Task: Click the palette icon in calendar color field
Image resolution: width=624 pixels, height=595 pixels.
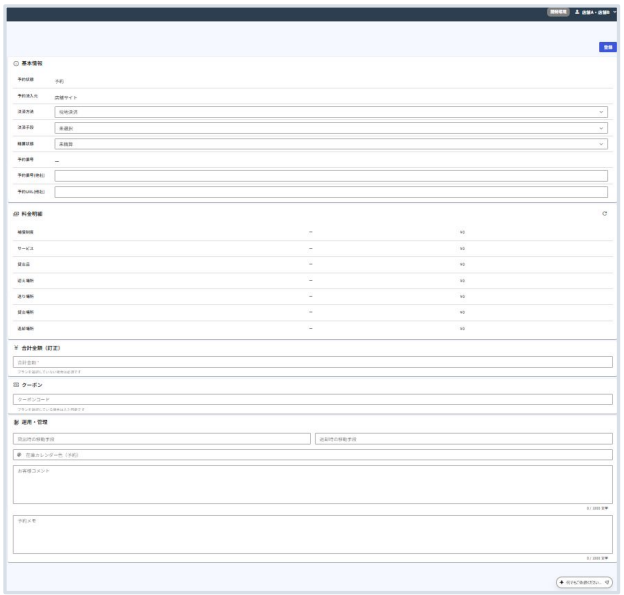Action: pyautogui.click(x=19, y=455)
